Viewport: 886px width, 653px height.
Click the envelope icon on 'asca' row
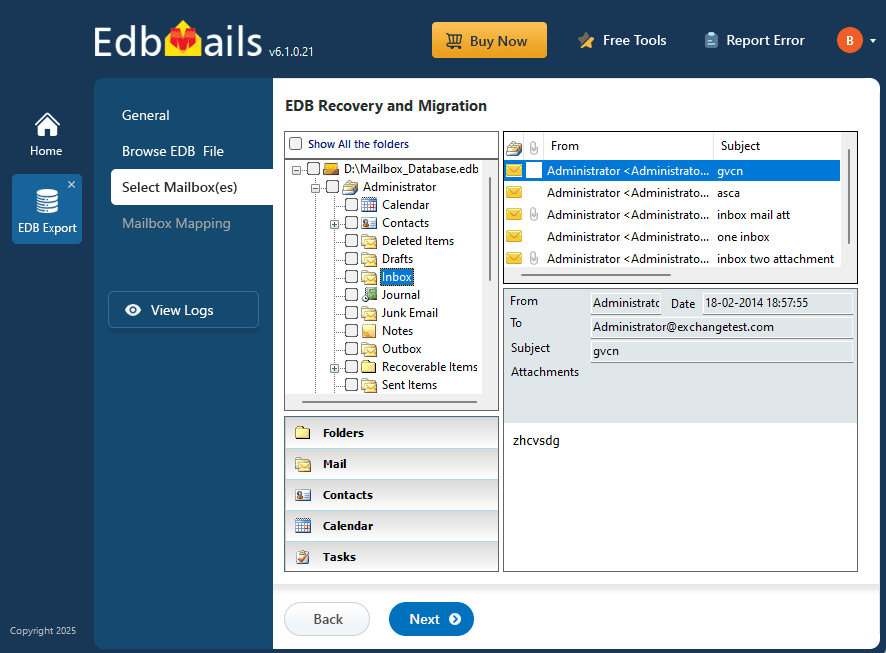(514, 193)
